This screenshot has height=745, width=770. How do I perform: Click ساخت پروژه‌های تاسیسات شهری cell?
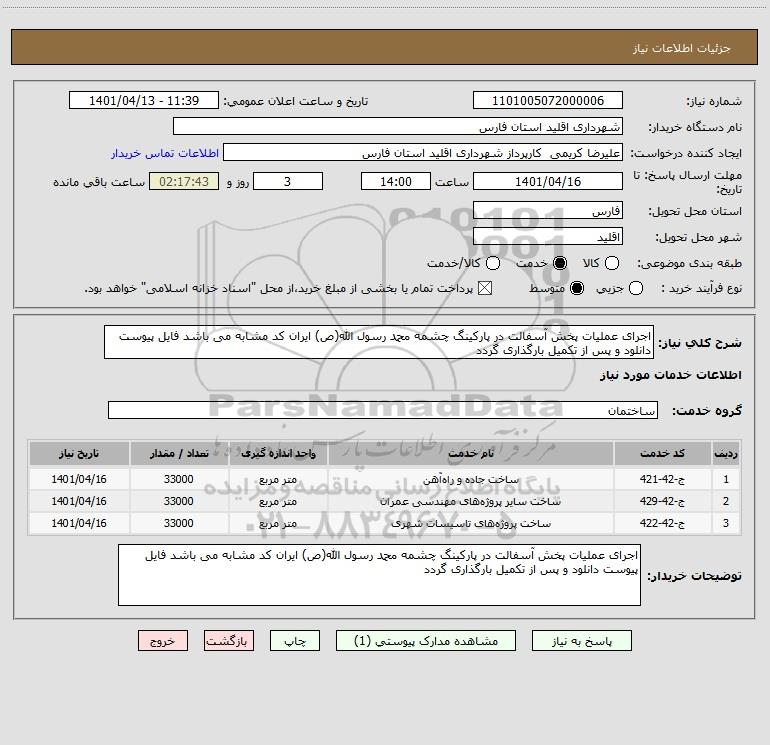click(x=470, y=524)
